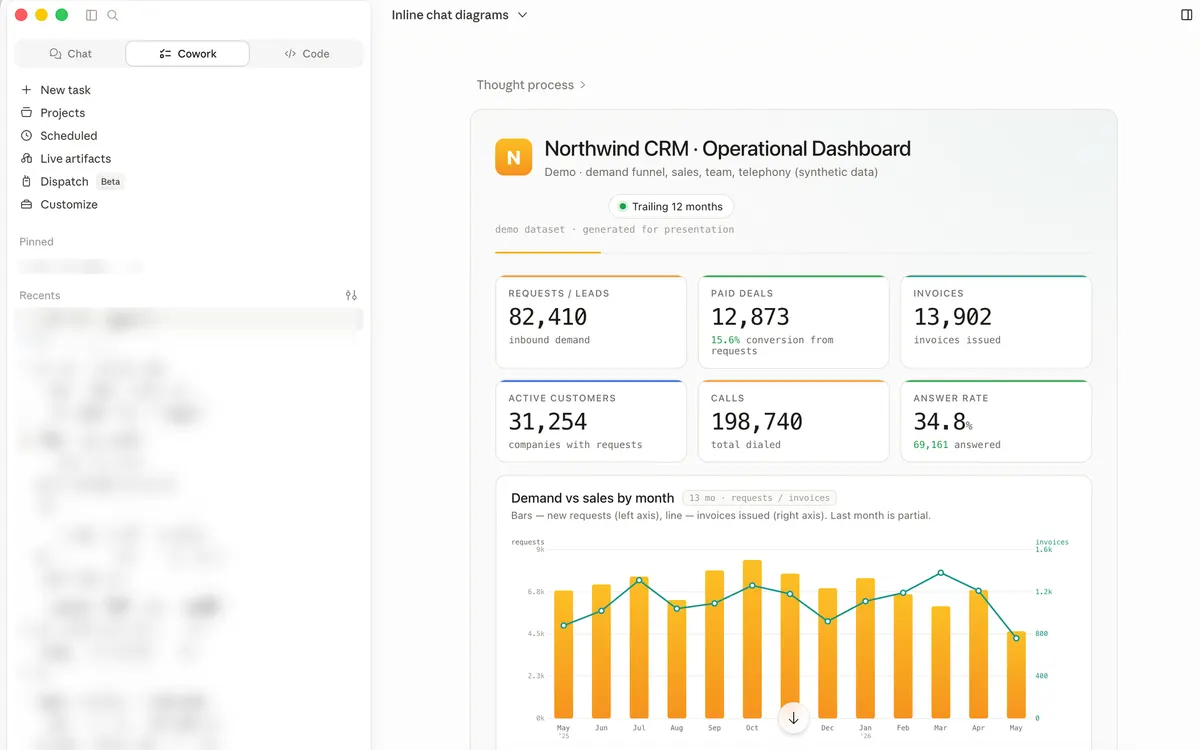This screenshot has height=750, width=1200.
Task: Click the Trailing 12 months pill
Action: [x=671, y=207]
